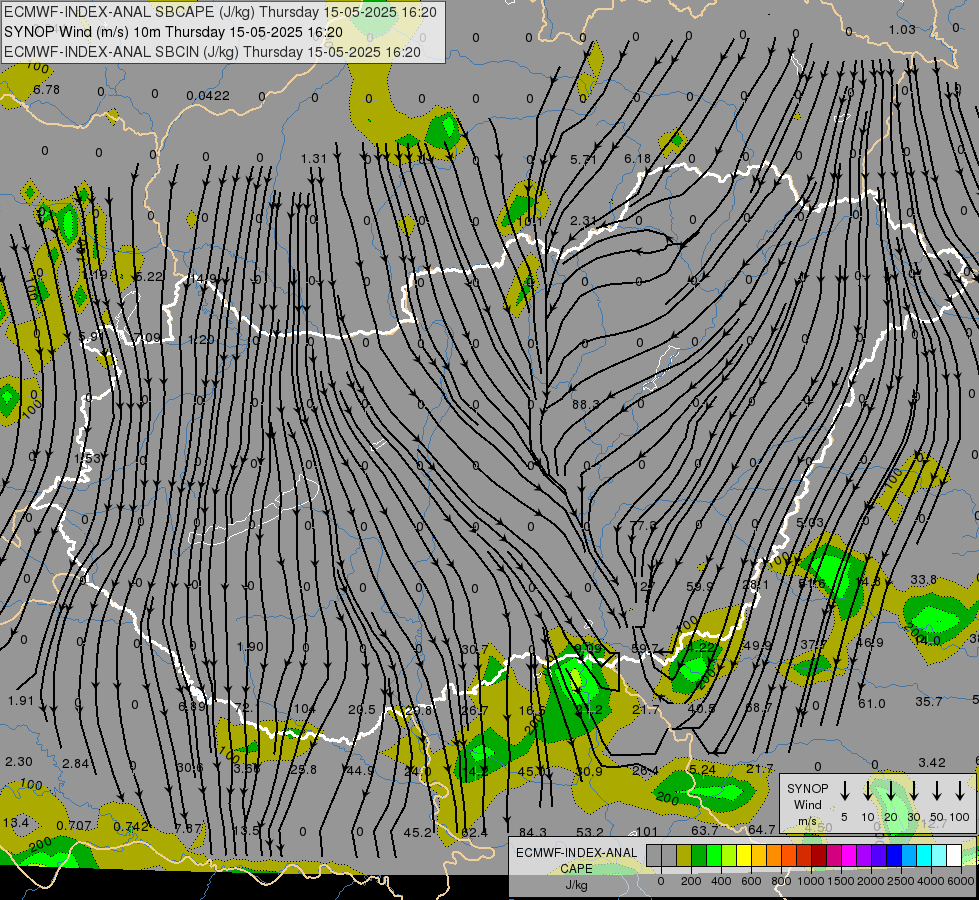Click the 1.90 map value
The width and height of the screenshot is (979, 900).
point(250,646)
